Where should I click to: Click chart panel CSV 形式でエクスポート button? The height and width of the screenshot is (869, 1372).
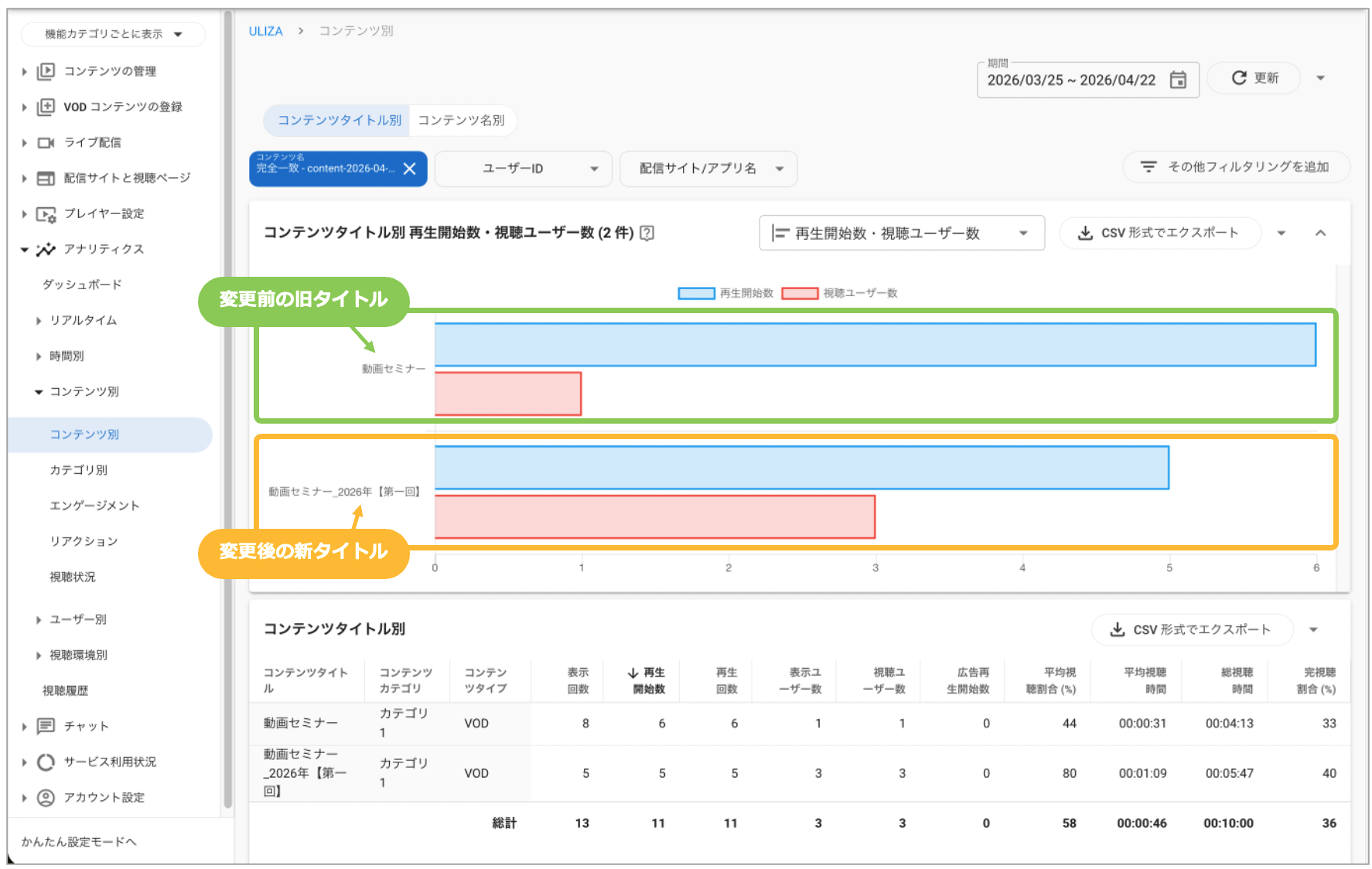coord(1160,233)
